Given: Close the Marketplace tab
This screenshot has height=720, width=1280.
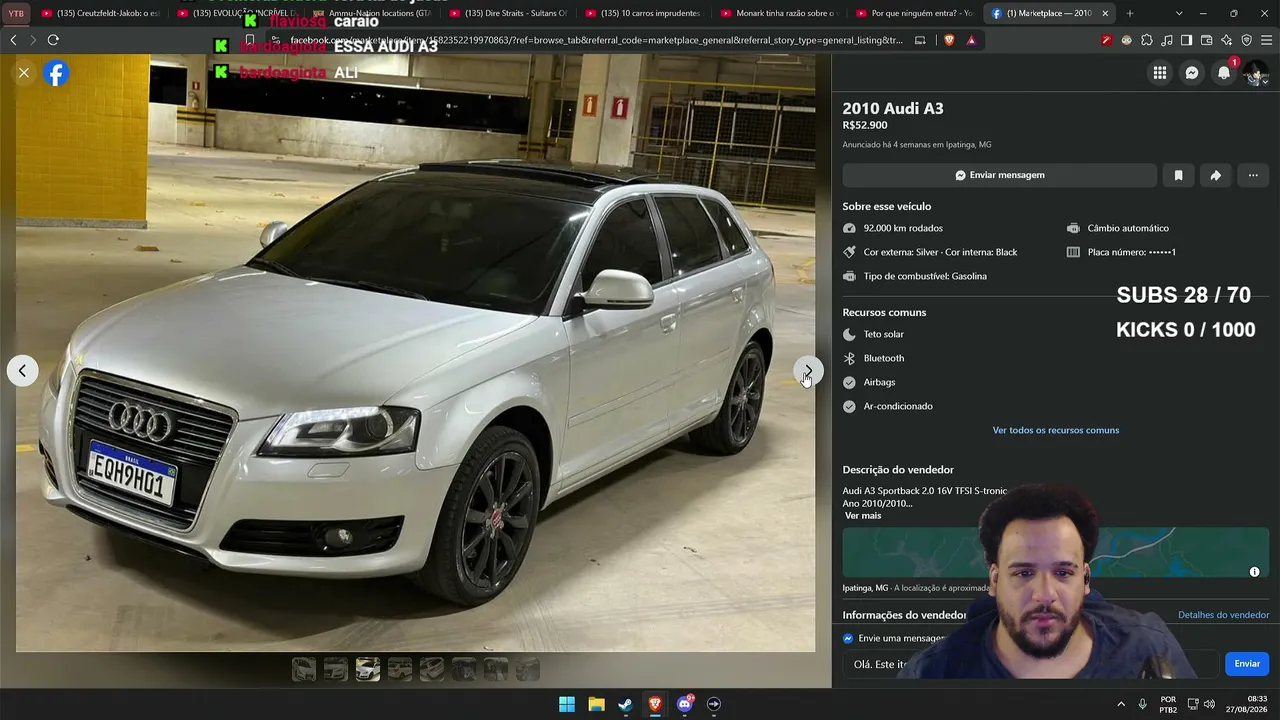Looking at the screenshot, I should coord(1105,13).
